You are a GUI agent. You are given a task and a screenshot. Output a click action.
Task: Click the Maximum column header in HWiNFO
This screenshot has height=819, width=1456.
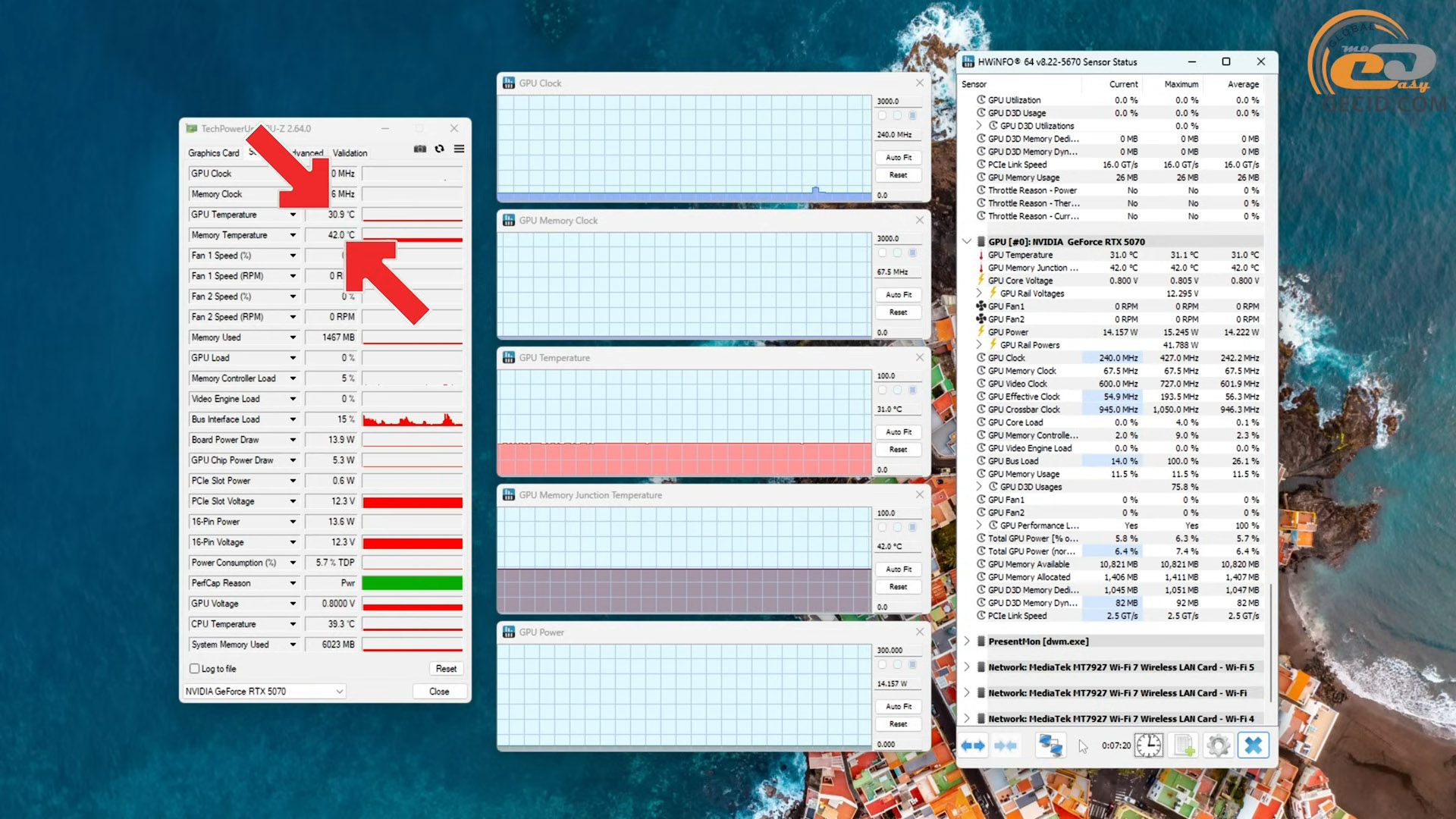point(1181,84)
